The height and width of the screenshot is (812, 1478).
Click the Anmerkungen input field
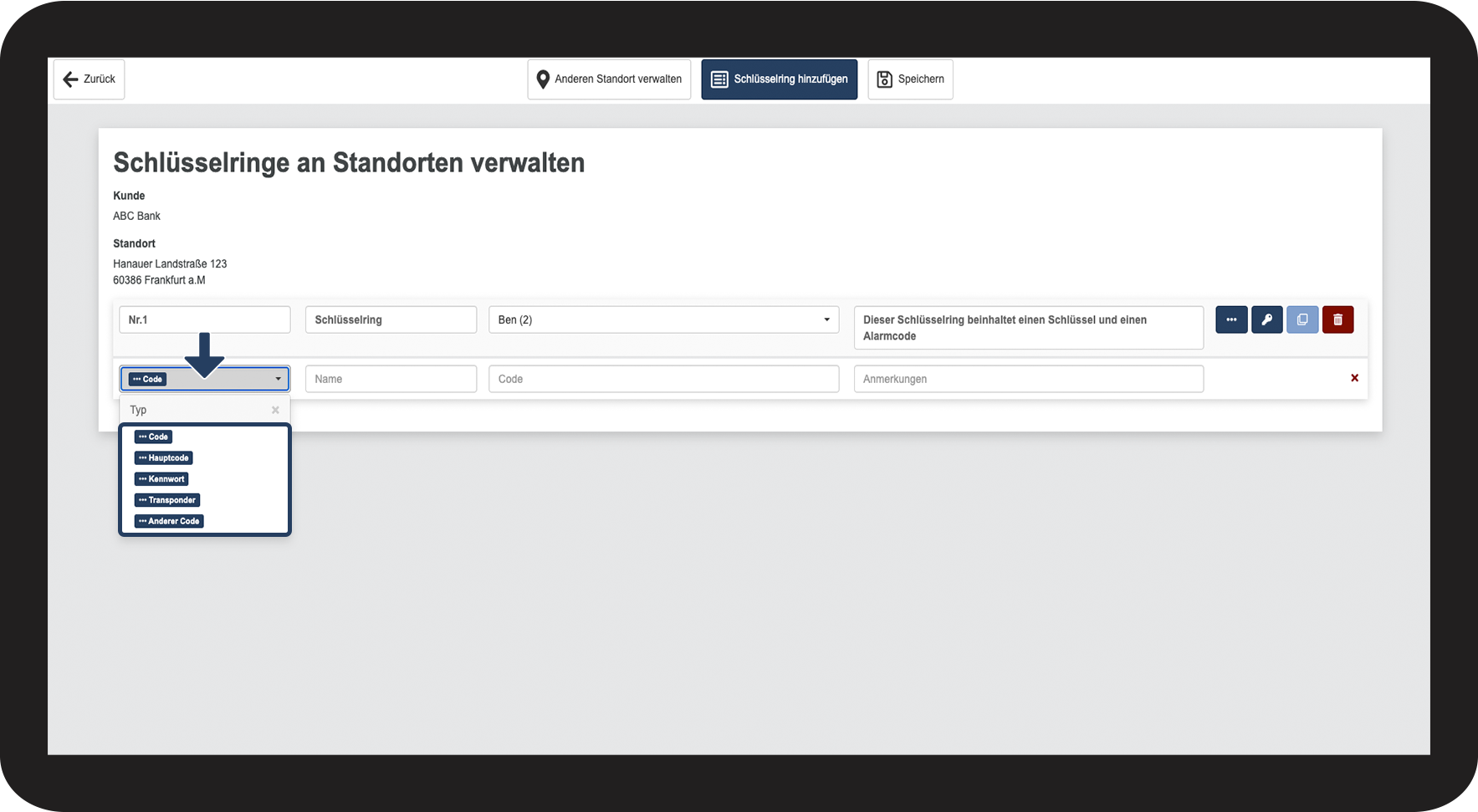(1028, 379)
